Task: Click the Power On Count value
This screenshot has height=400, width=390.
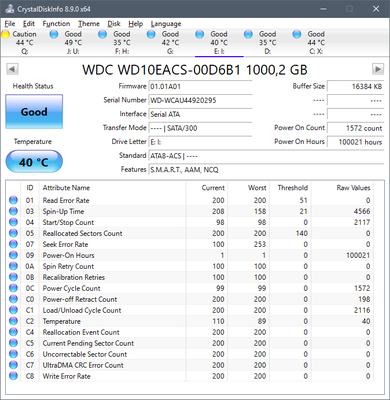Action: tap(355, 128)
